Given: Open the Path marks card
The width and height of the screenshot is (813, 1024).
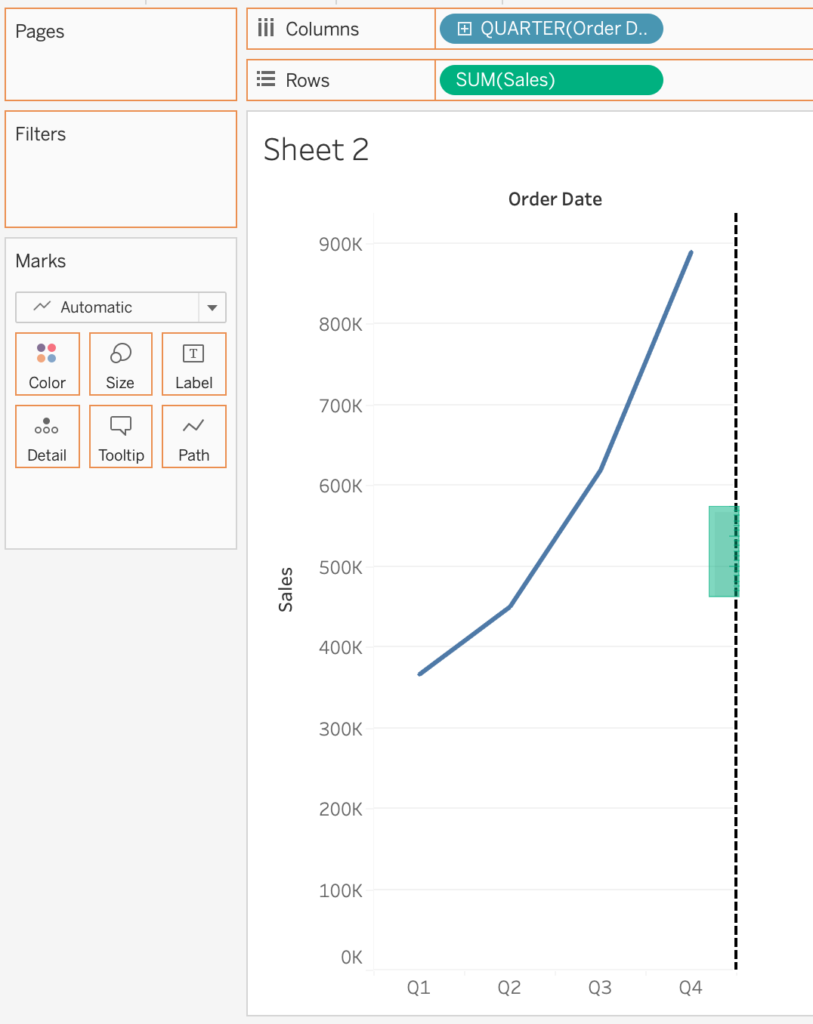Looking at the screenshot, I should [x=194, y=437].
